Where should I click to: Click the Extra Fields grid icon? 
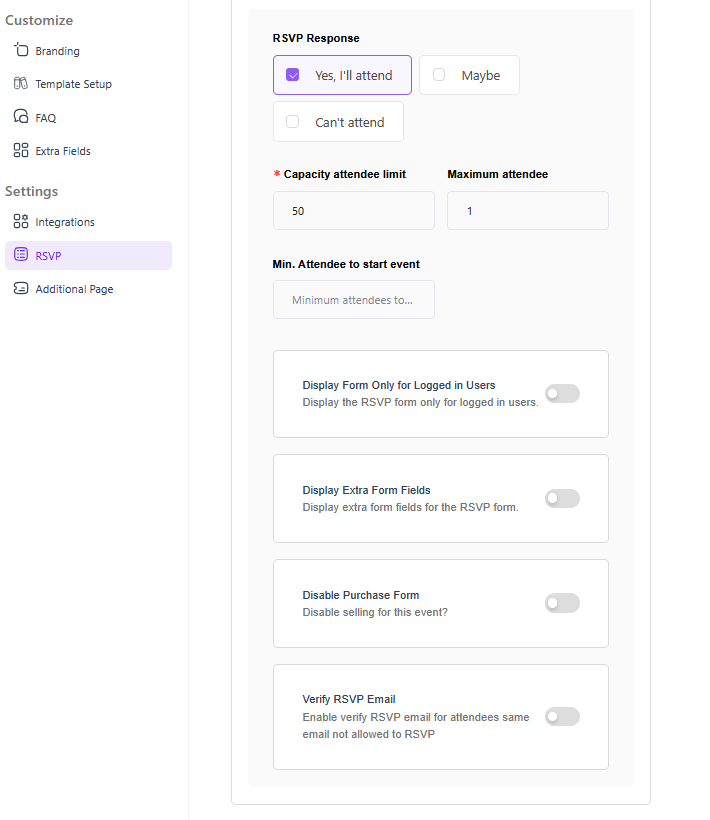tap(20, 151)
